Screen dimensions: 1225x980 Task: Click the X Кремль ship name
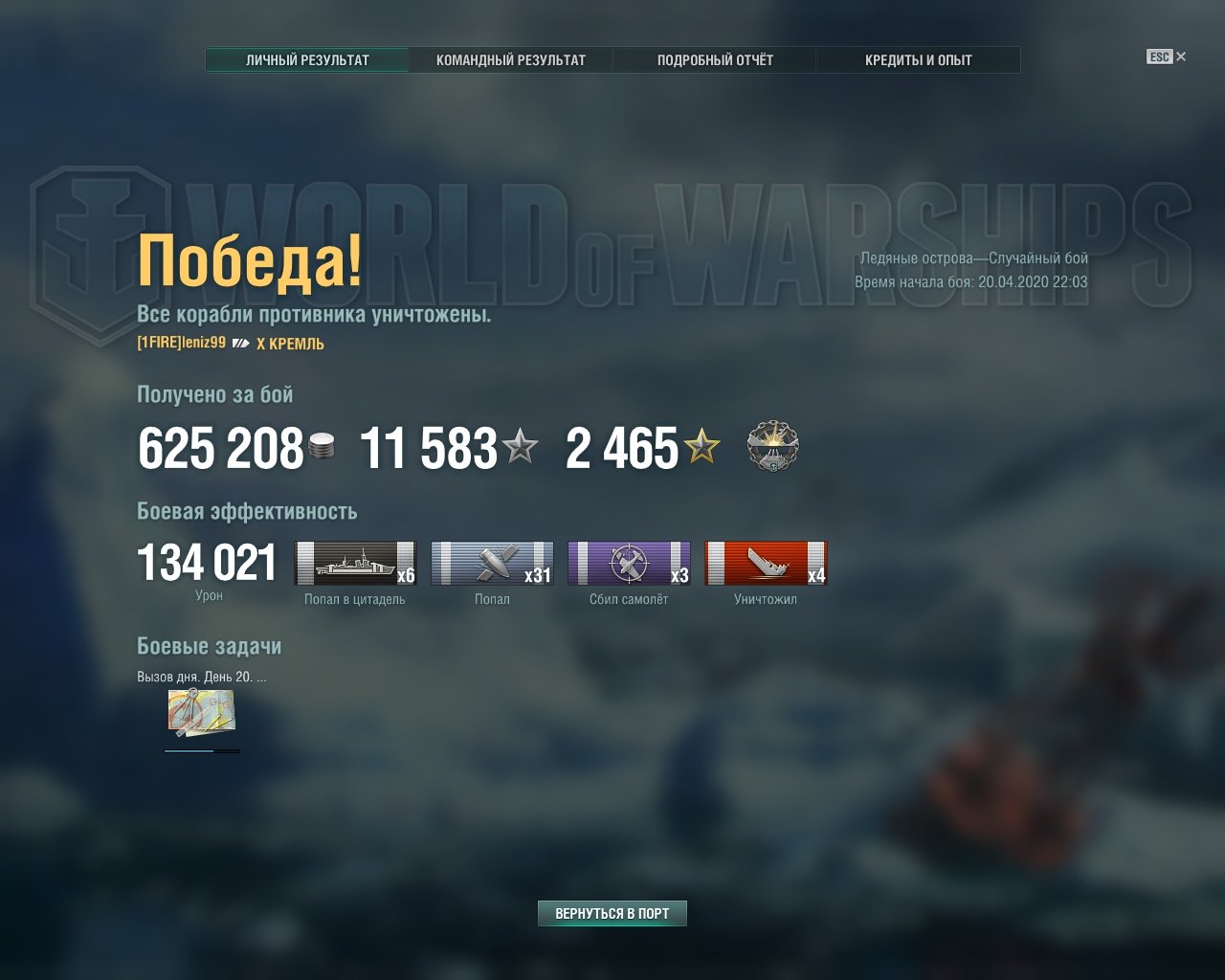pyautogui.click(x=290, y=344)
